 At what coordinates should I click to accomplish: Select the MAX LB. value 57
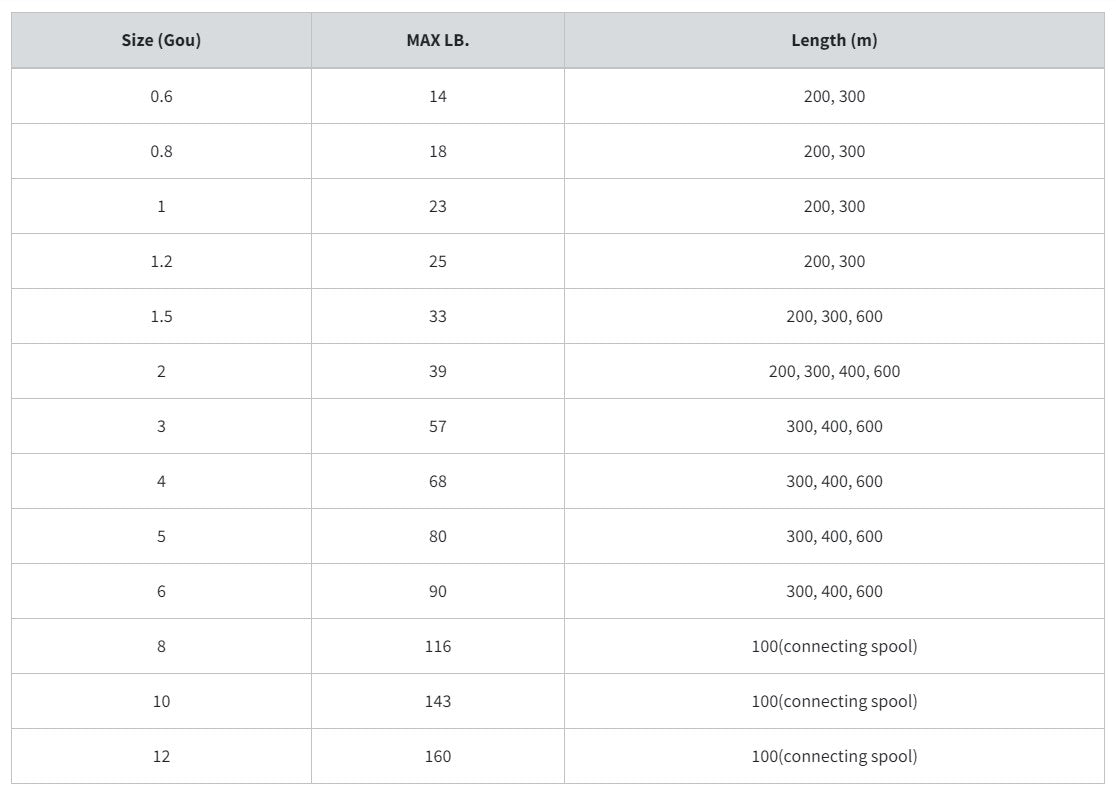438,427
